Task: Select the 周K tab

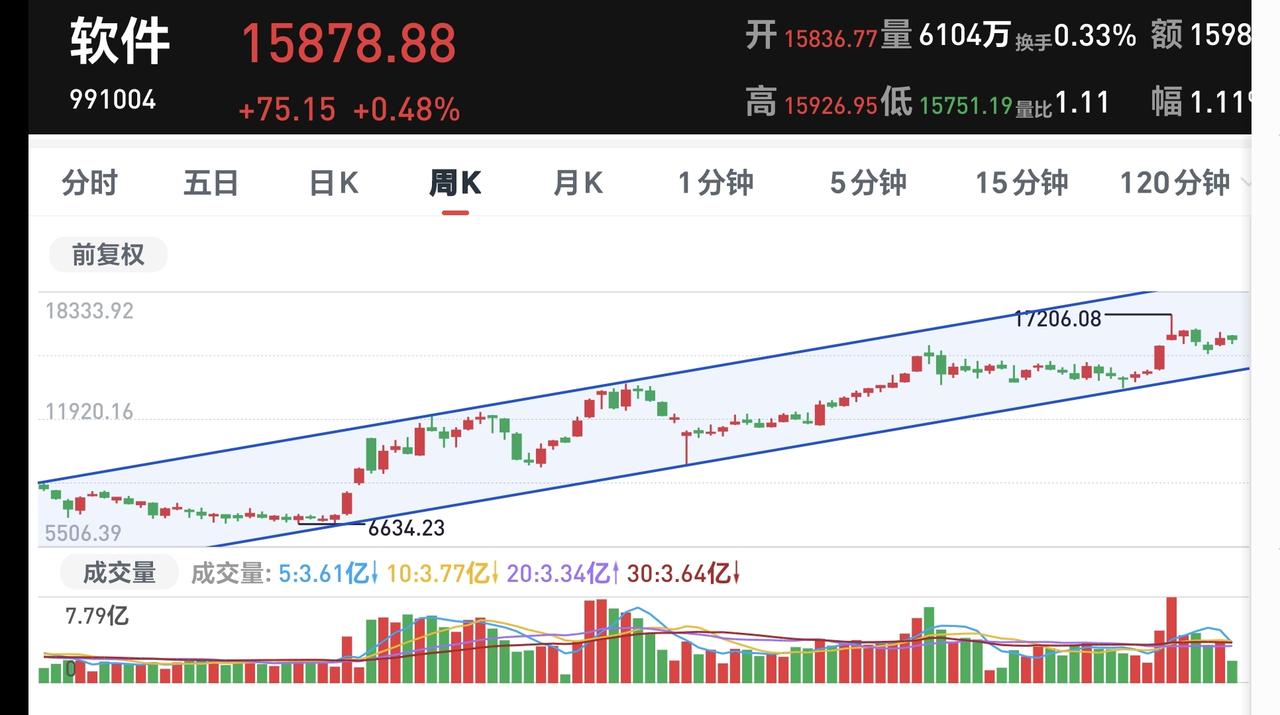Action: [455, 183]
